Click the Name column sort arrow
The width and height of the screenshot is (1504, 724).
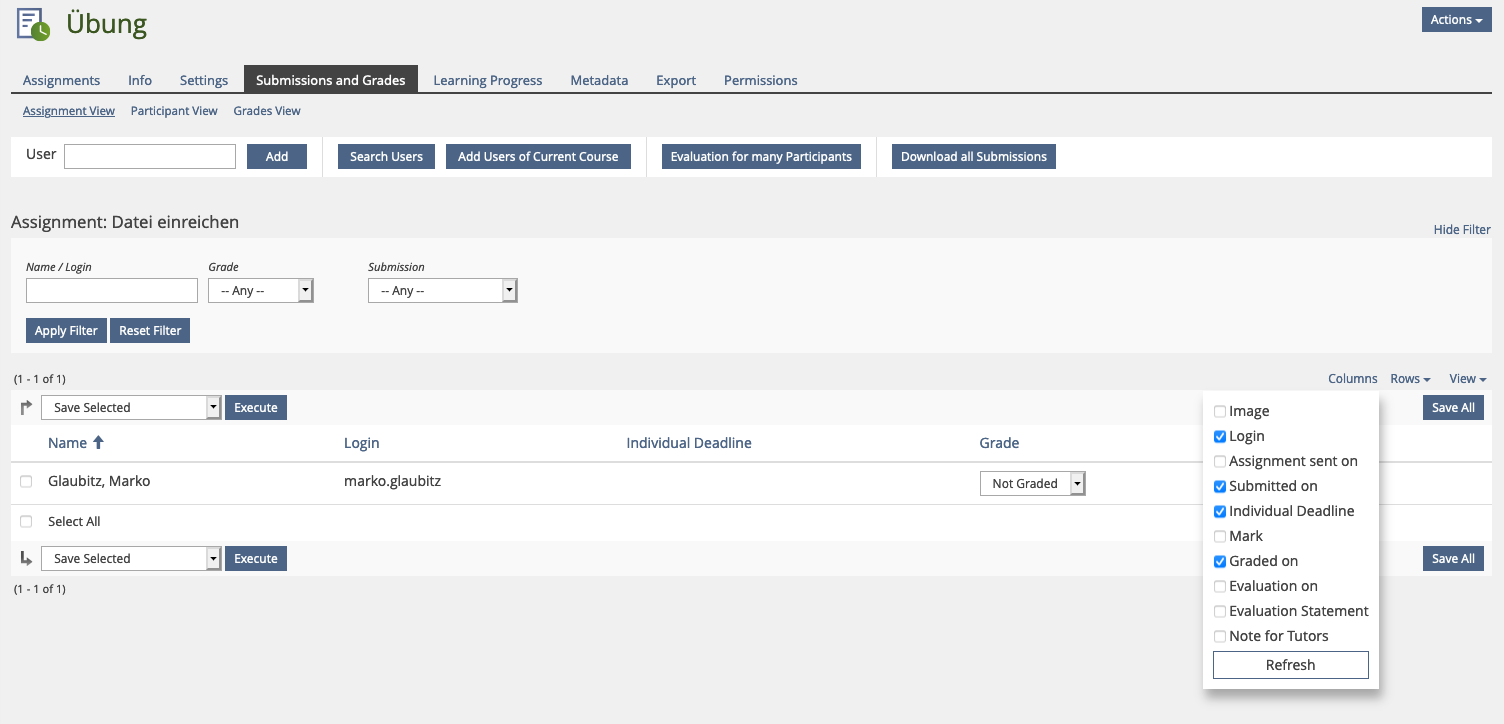pos(98,443)
